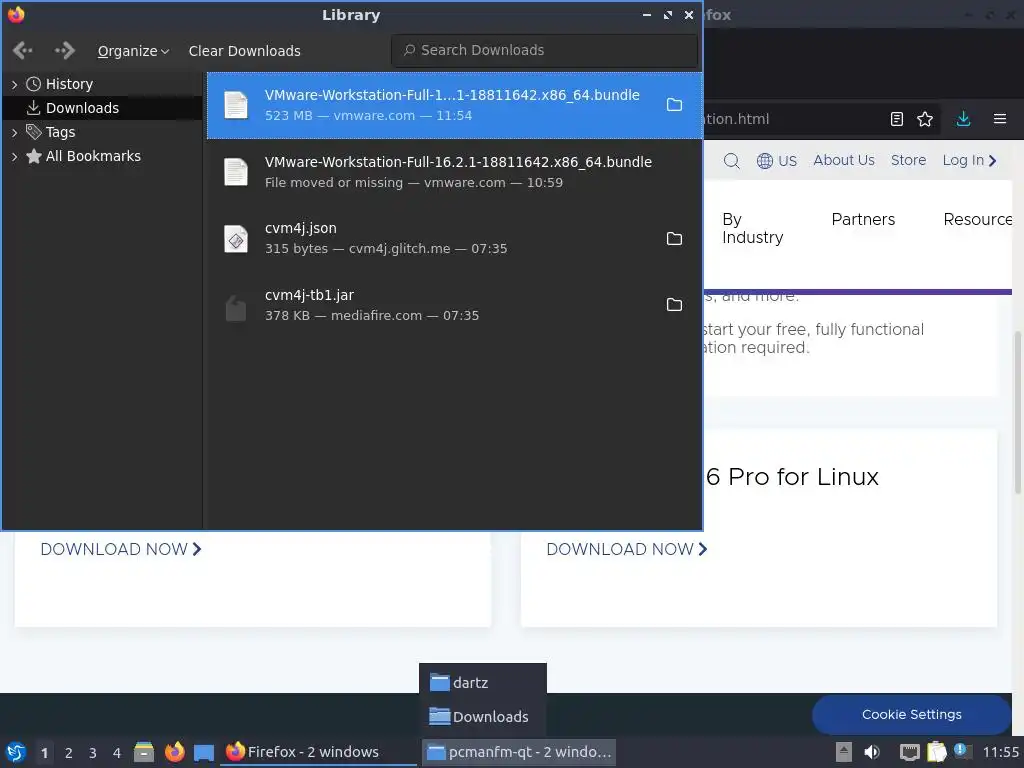
Task: Select dartz window in taskbar popup
Action: [483, 683]
